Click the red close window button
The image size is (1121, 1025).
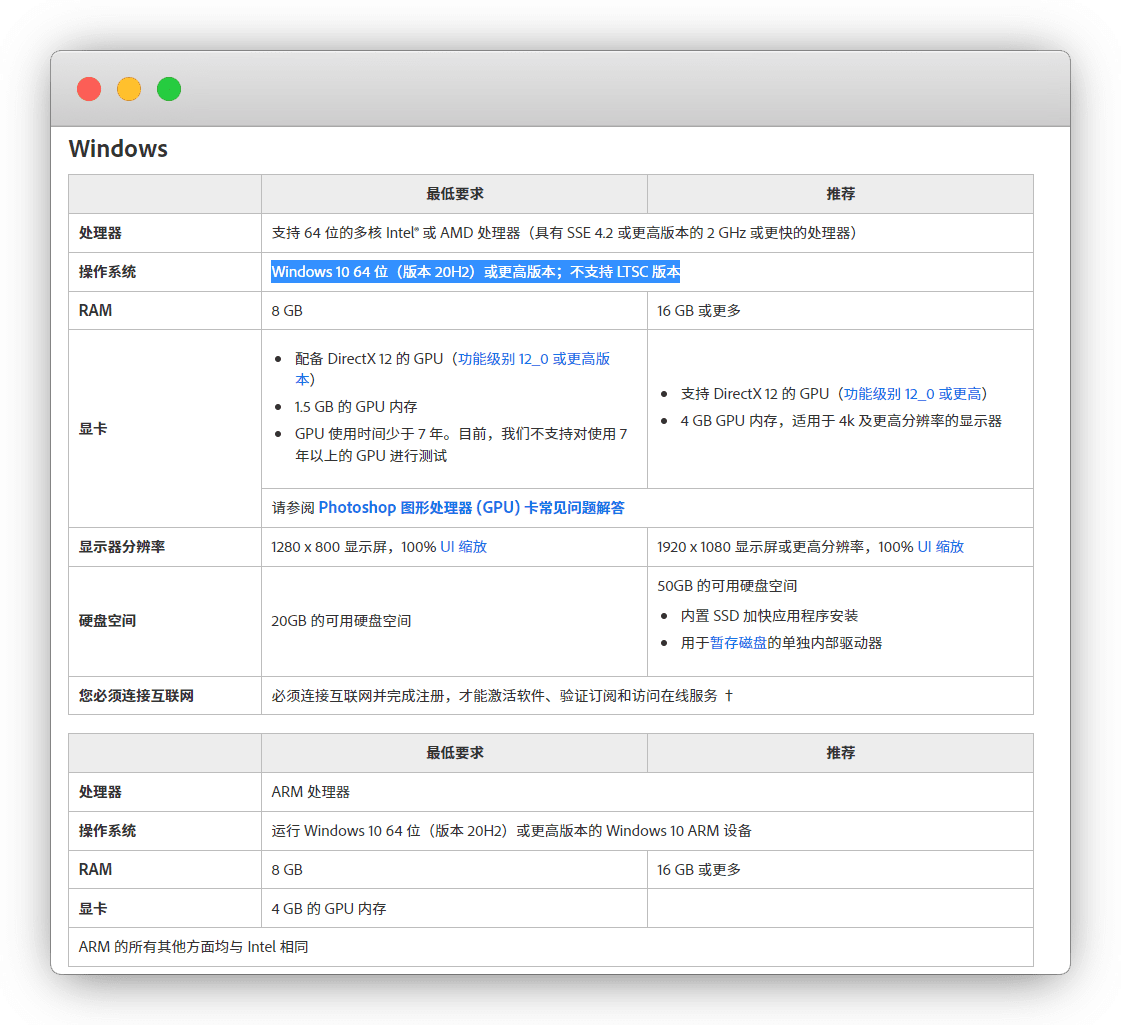[x=89, y=89]
